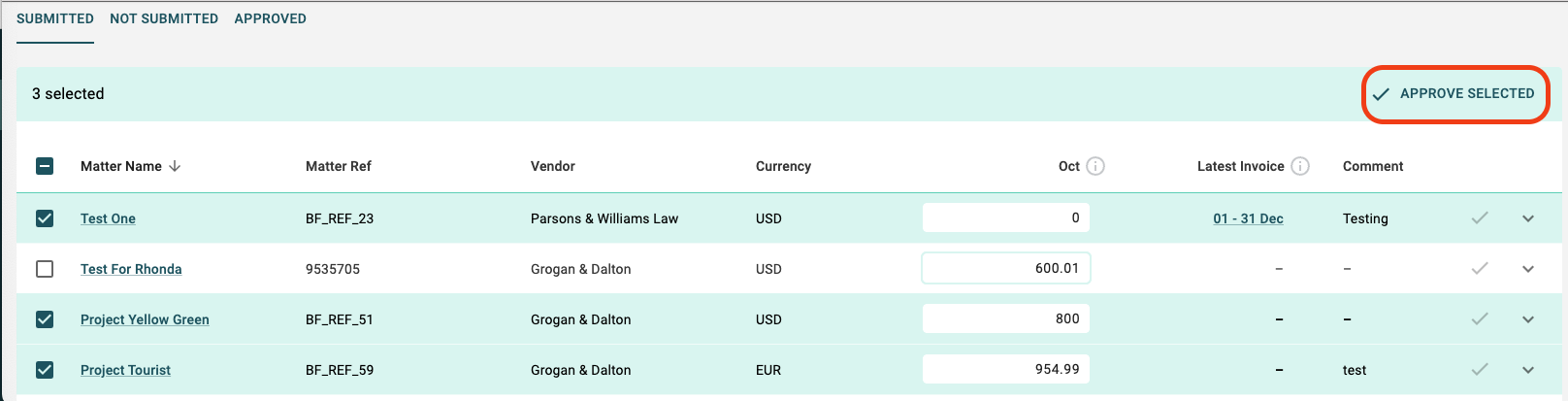Expand the Test One row chevron

pos(1528,218)
